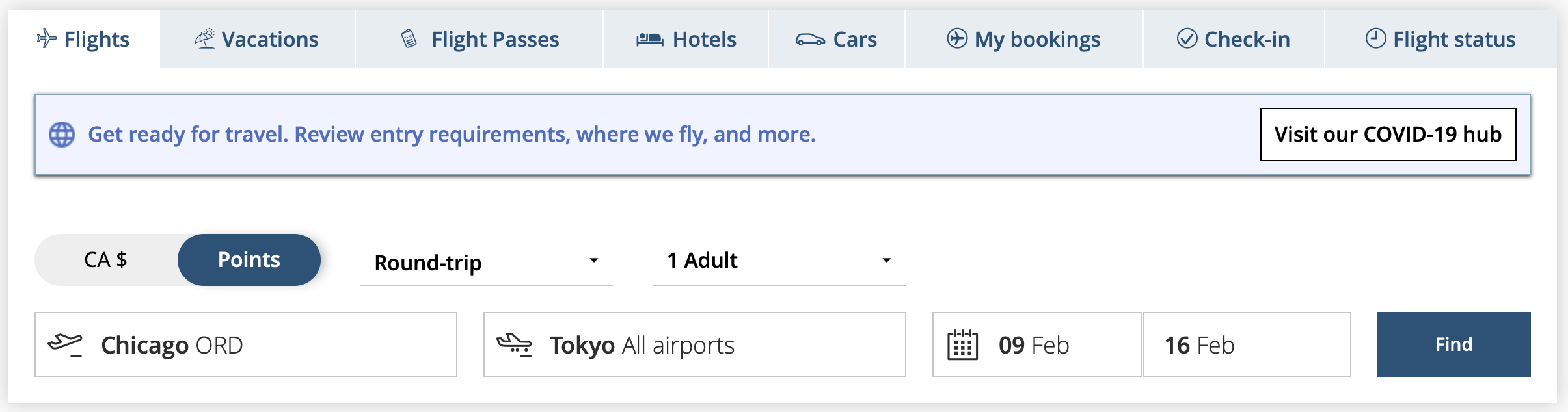Select the airplane icon on the Flights tab

(46, 39)
